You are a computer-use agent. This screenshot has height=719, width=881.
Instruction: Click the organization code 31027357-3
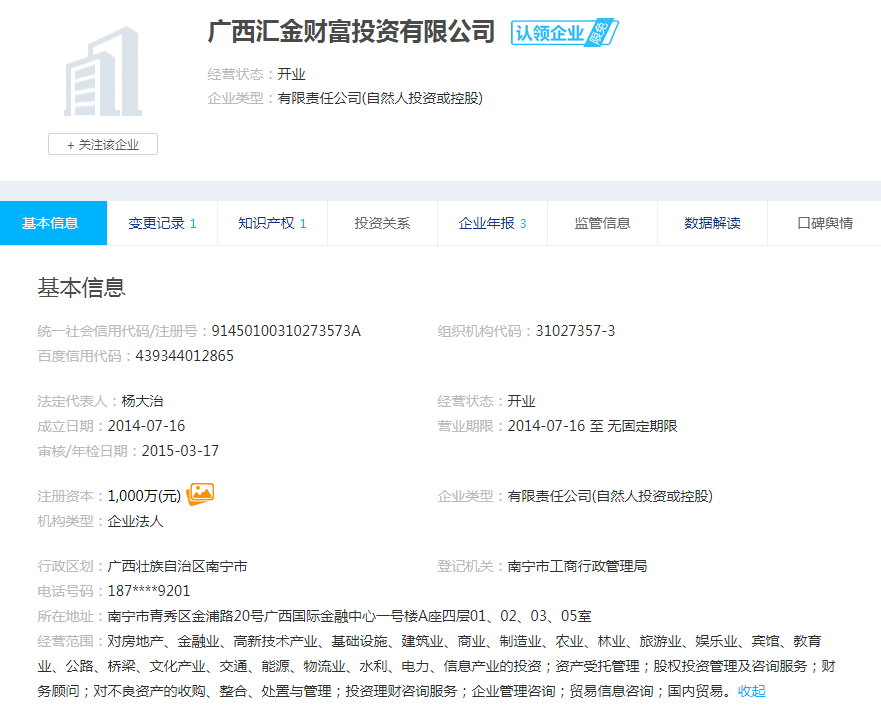pyautogui.click(x=575, y=331)
